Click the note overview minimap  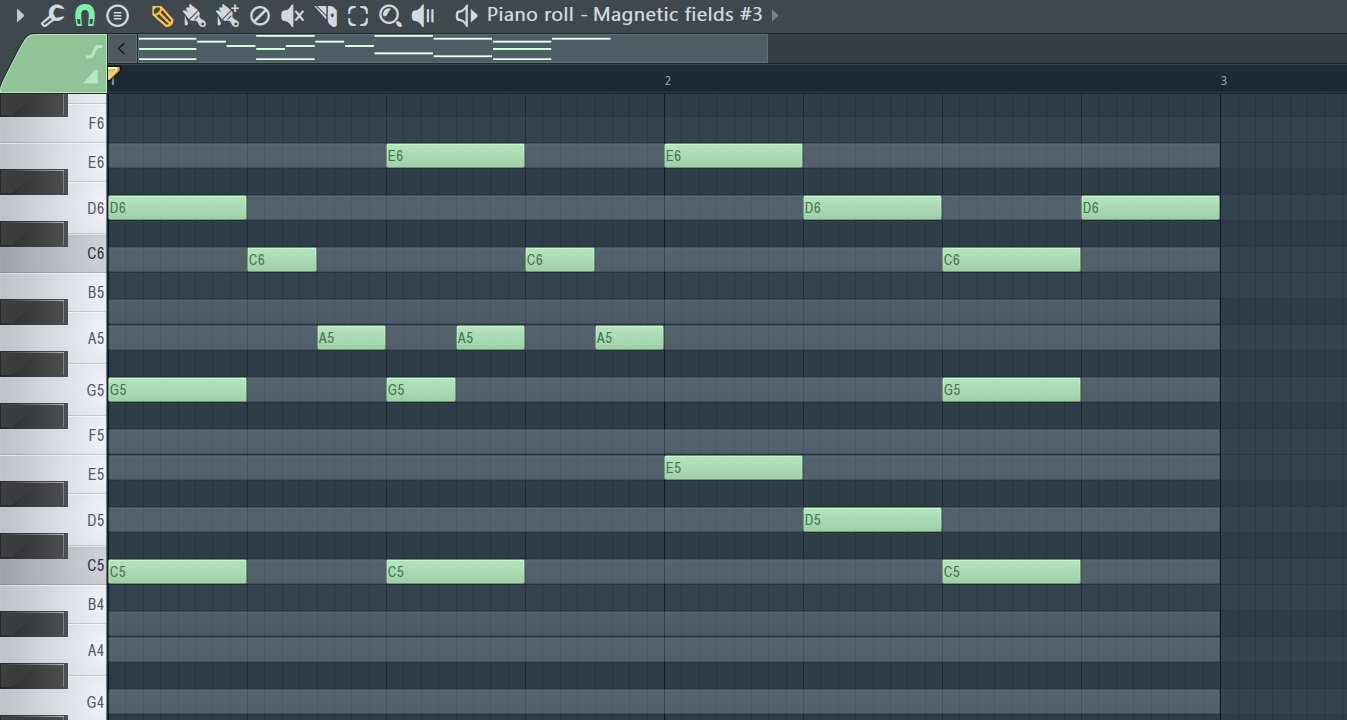452,48
